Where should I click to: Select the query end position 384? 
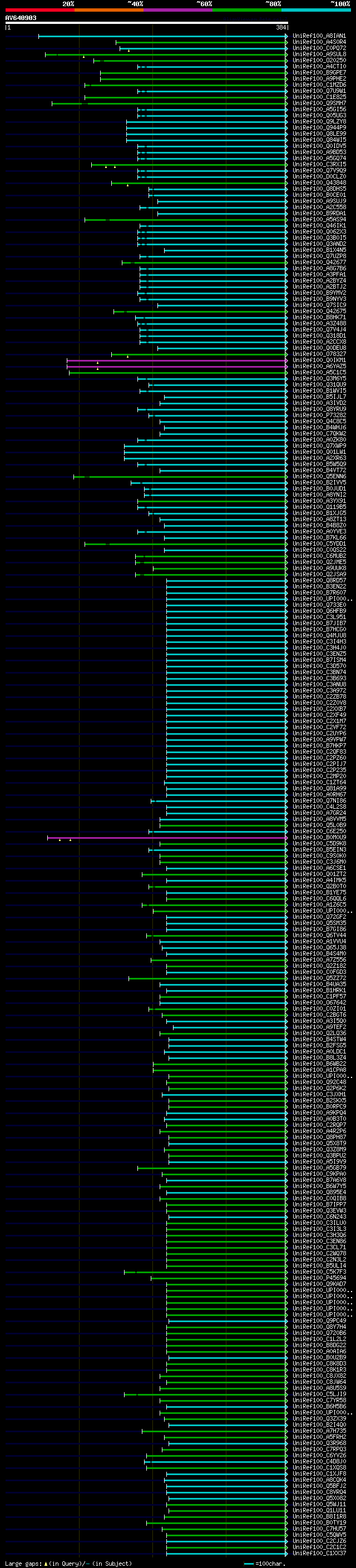[280, 27]
